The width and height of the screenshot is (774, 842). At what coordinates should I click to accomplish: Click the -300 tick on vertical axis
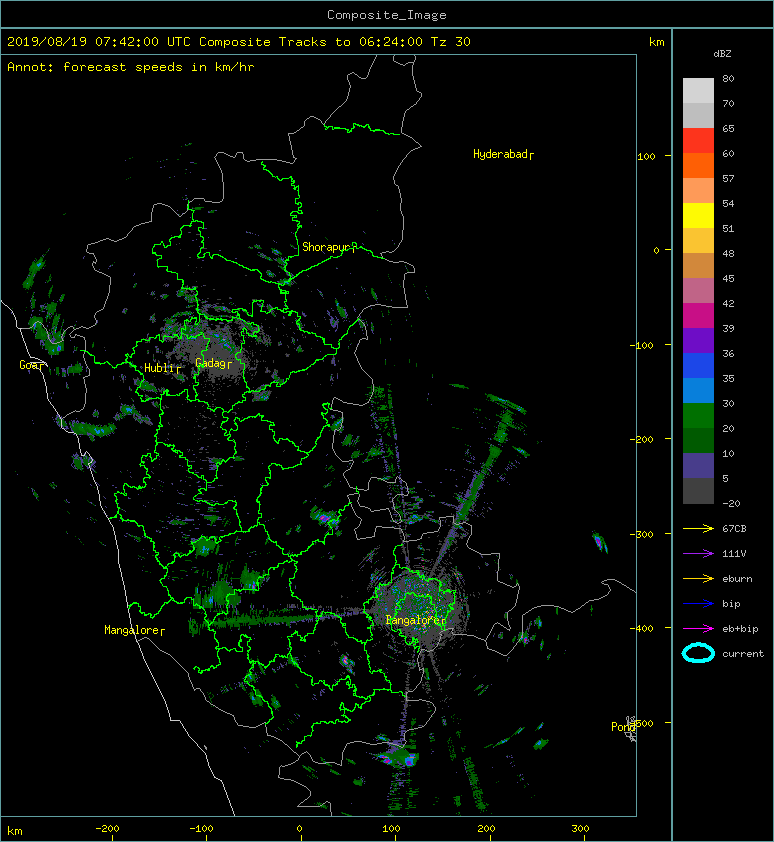(x=641, y=534)
